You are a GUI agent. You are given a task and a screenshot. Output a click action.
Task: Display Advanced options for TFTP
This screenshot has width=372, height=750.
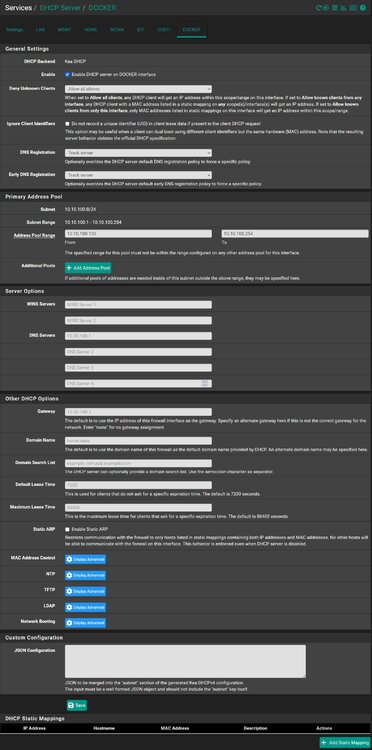click(x=85, y=591)
